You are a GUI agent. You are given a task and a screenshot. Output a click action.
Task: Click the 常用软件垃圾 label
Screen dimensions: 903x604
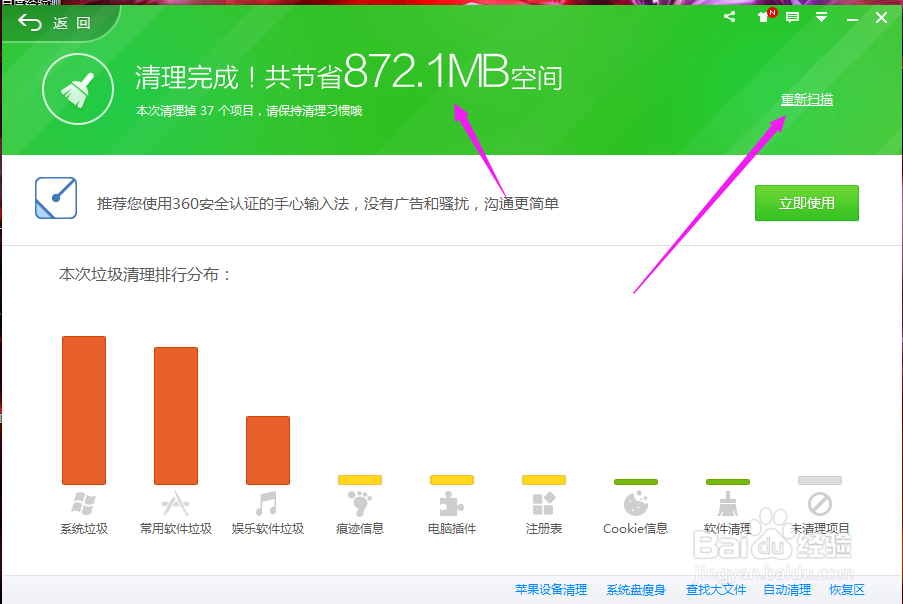(x=176, y=529)
